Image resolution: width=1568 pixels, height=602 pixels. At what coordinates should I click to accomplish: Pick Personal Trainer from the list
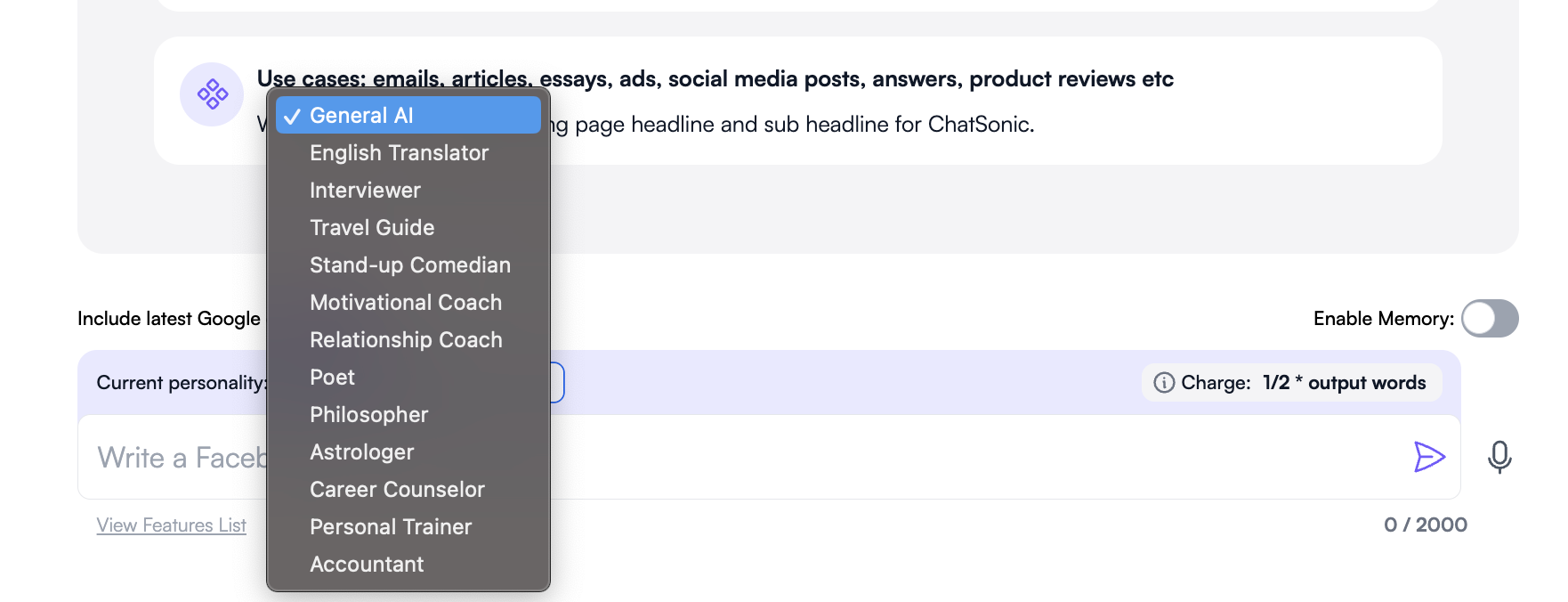[391, 526]
